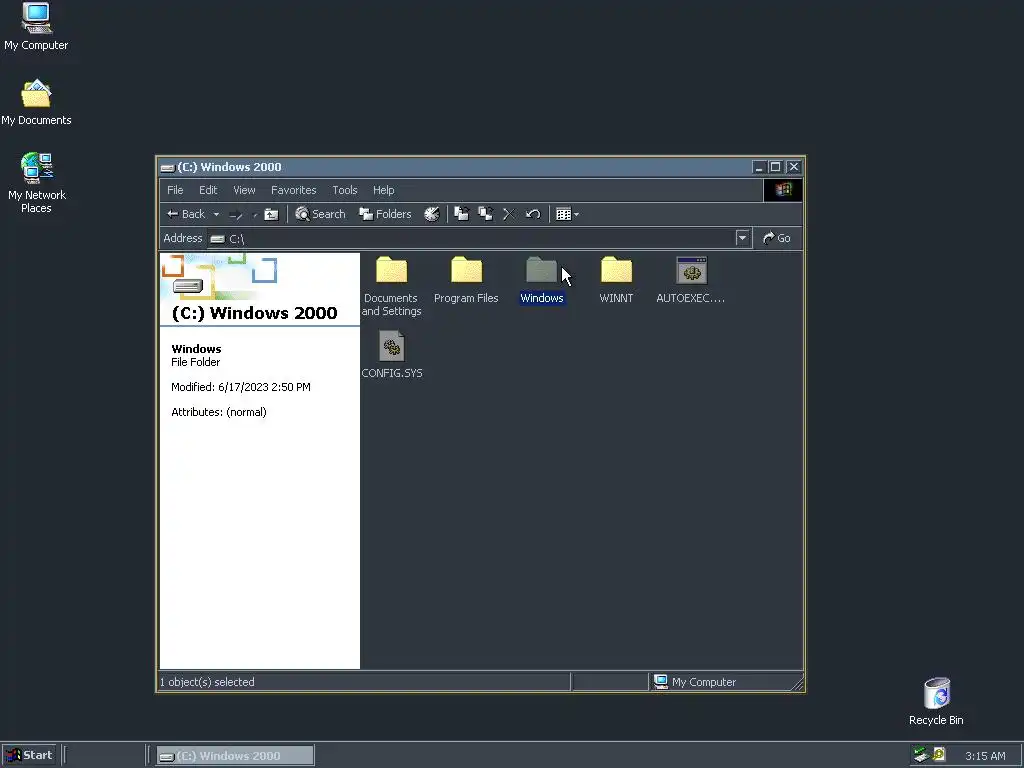1024x768 pixels.
Task: Click the 3:15 AM clock
Action: point(985,756)
